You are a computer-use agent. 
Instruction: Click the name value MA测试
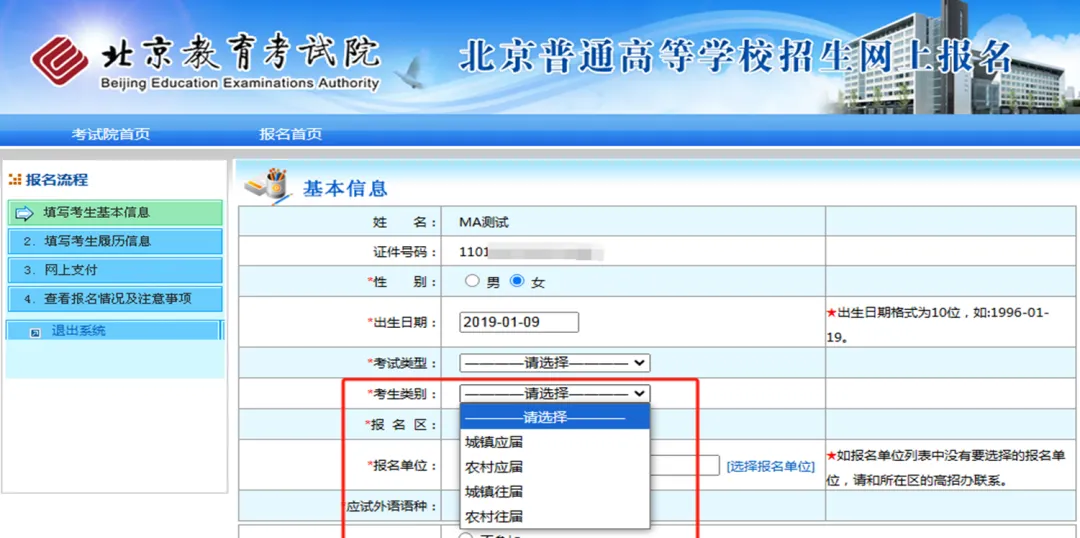(x=484, y=223)
